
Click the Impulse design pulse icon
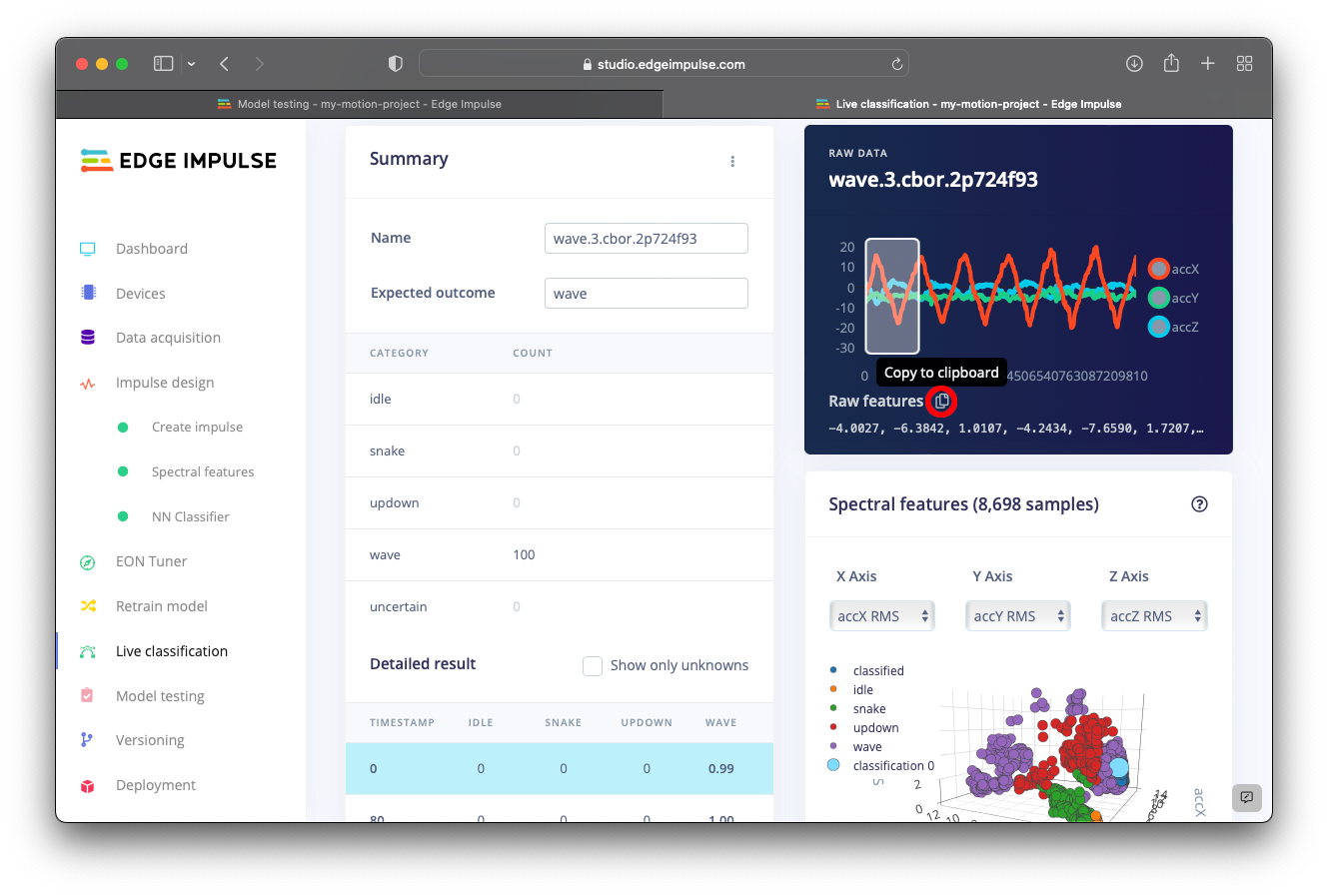pos(88,383)
